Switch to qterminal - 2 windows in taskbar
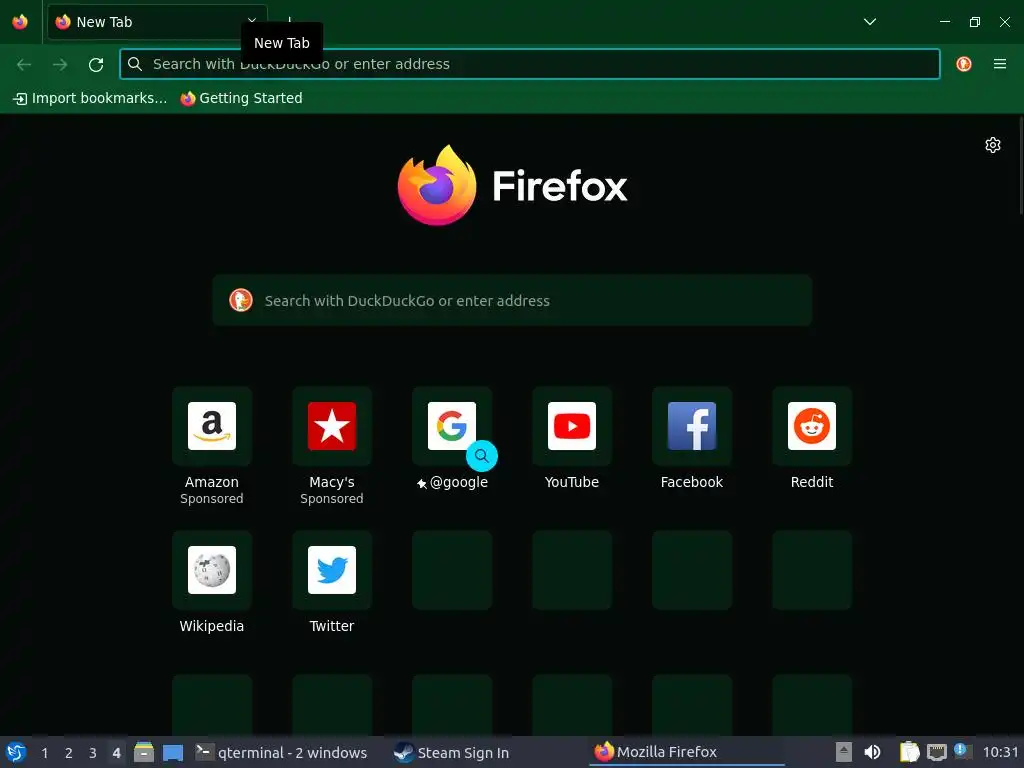1024x768 pixels. tap(281, 753)
